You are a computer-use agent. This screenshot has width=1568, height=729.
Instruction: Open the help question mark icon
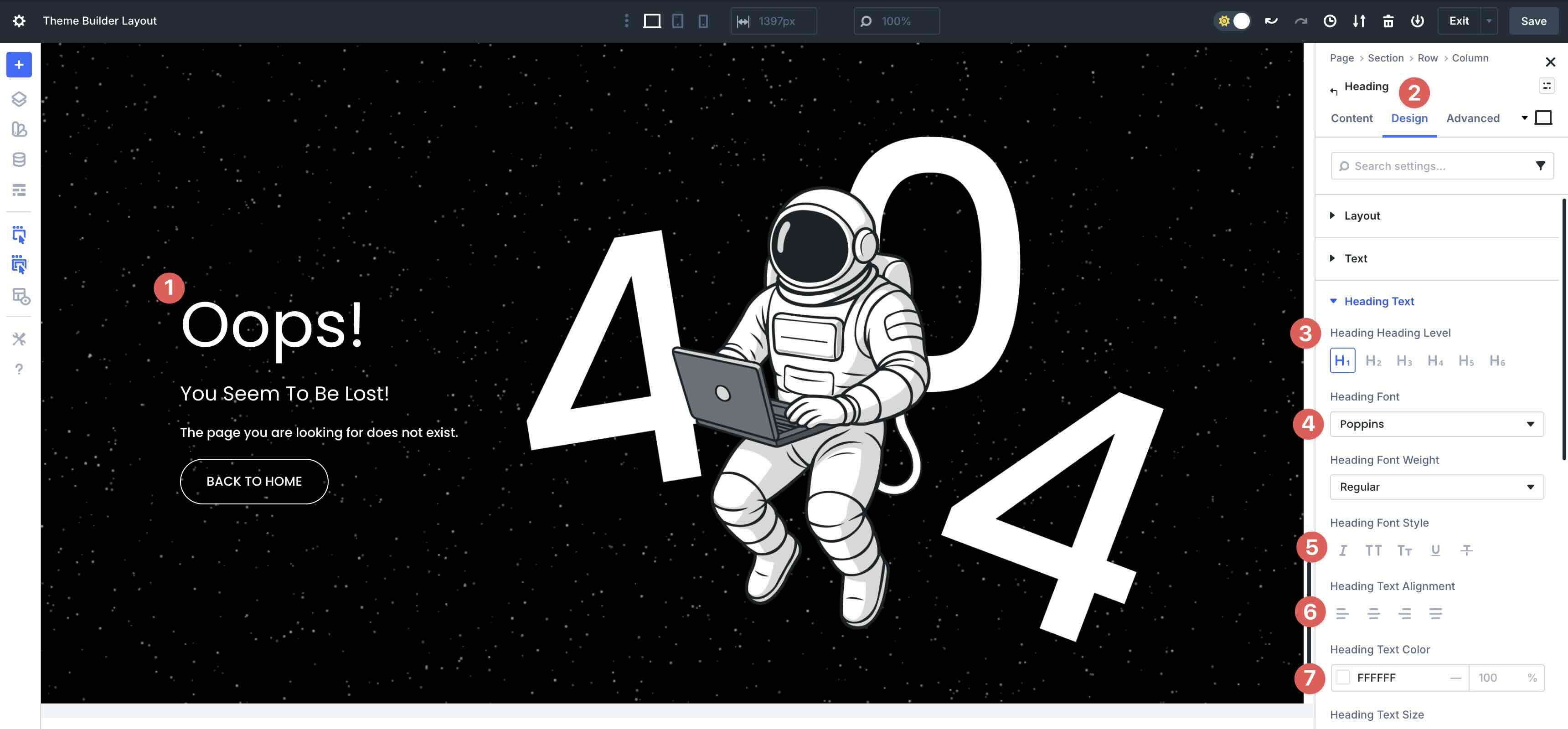[x=19, y=369]
